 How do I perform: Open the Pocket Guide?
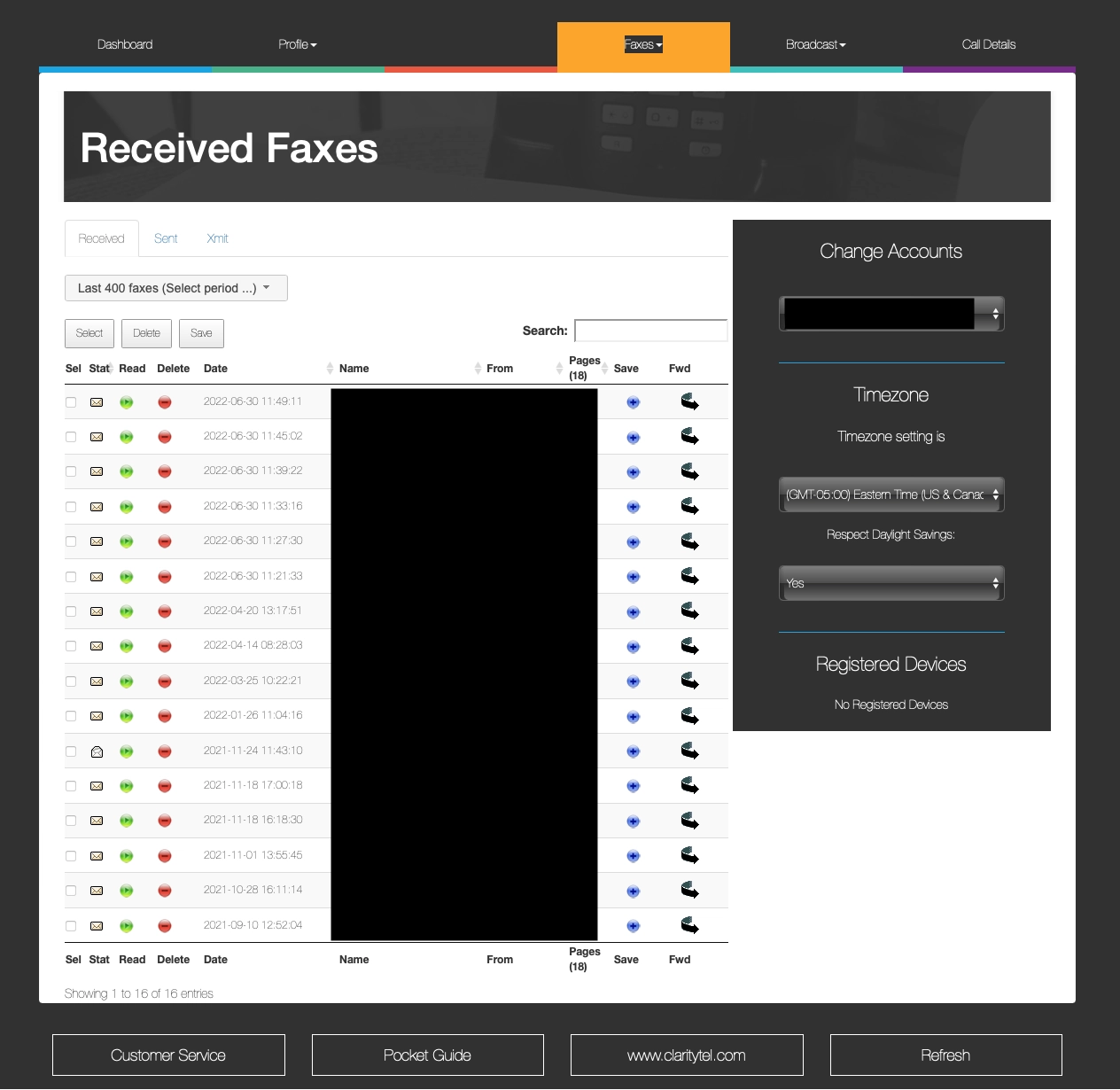pyautogui.click(x=428, y=1055)
